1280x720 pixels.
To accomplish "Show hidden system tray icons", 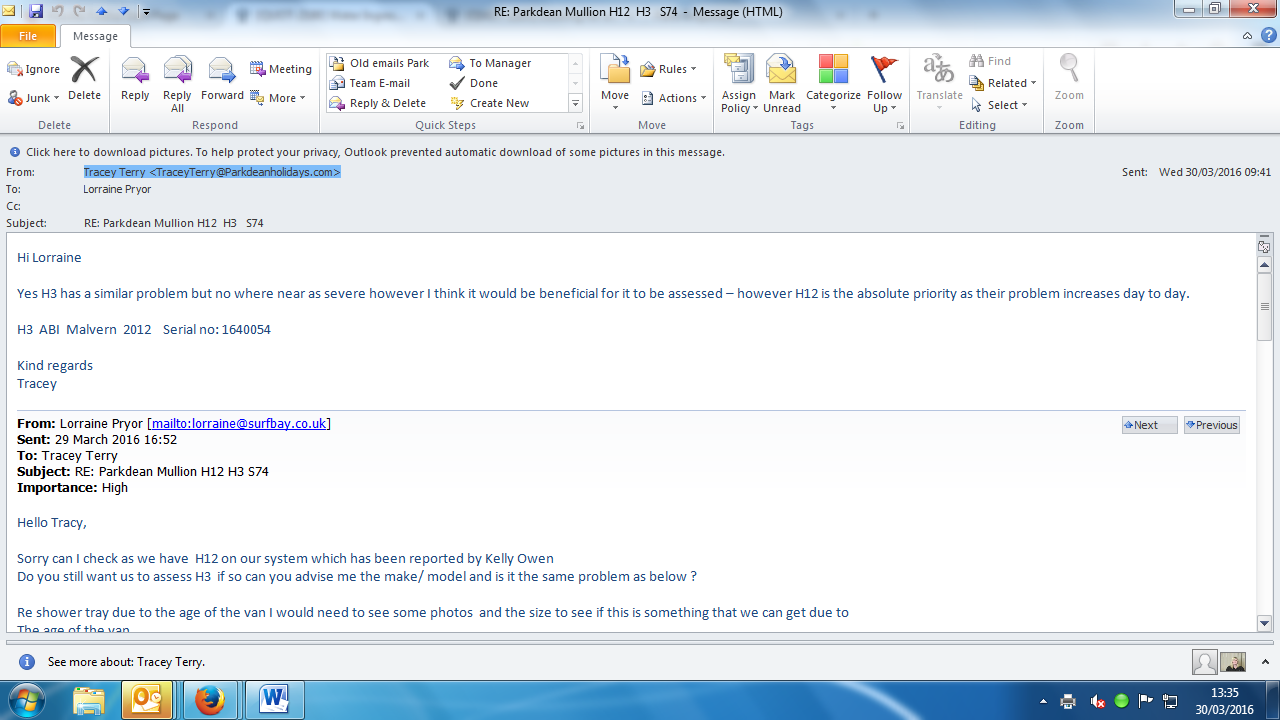I will click(1044, 701).
